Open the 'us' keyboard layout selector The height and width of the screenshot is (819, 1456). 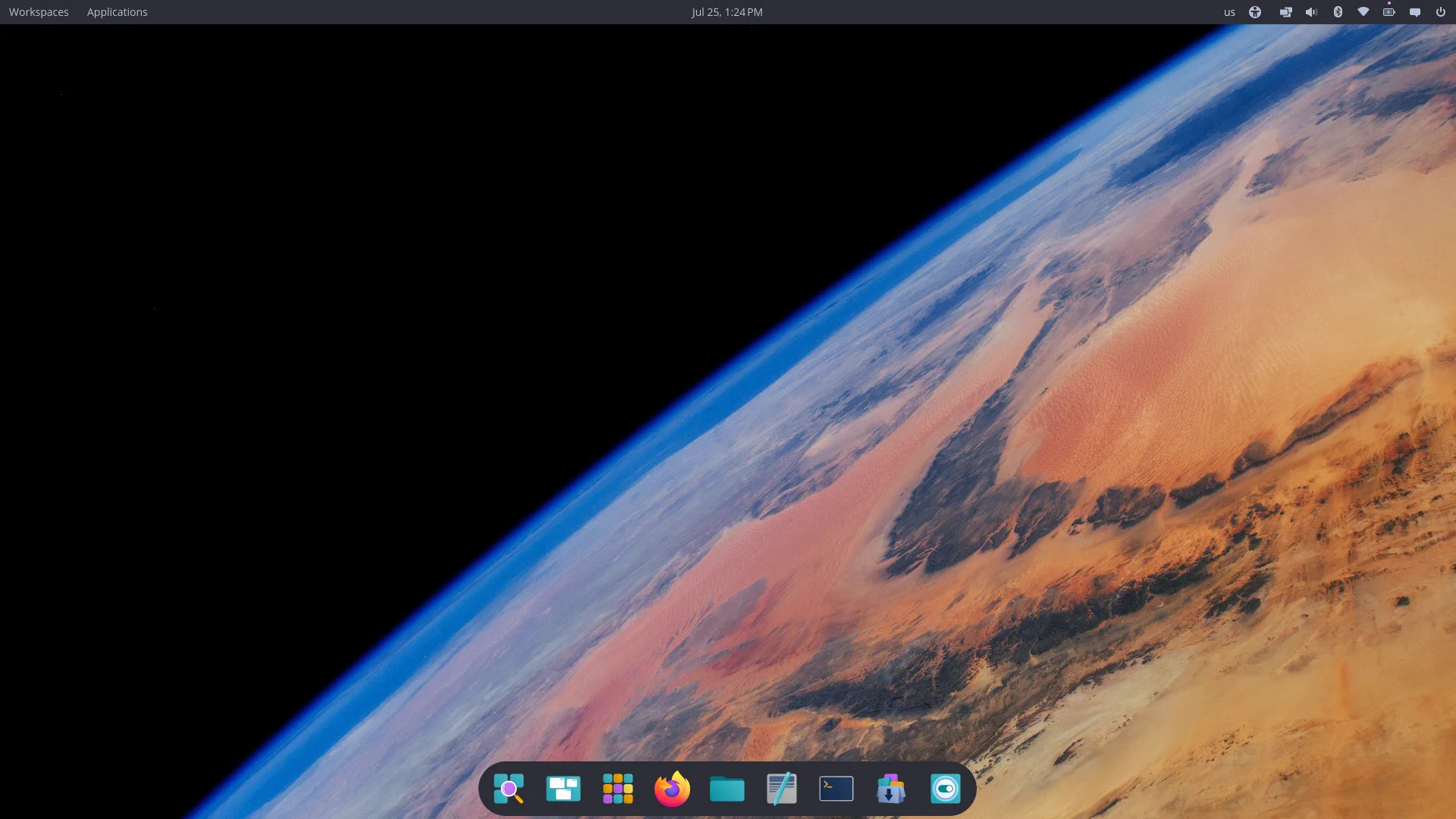coord(1229,12)
